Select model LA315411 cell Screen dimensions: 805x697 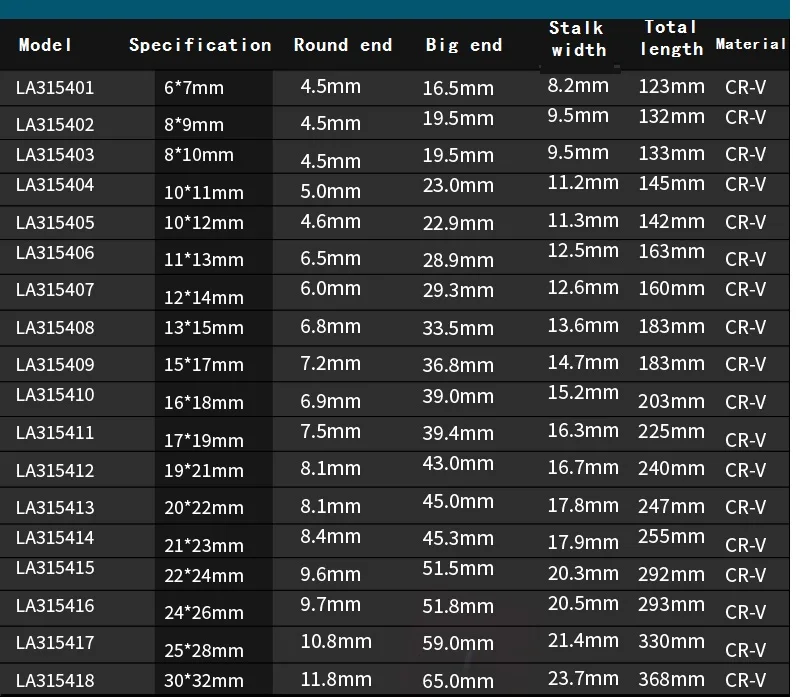[55, 433]
